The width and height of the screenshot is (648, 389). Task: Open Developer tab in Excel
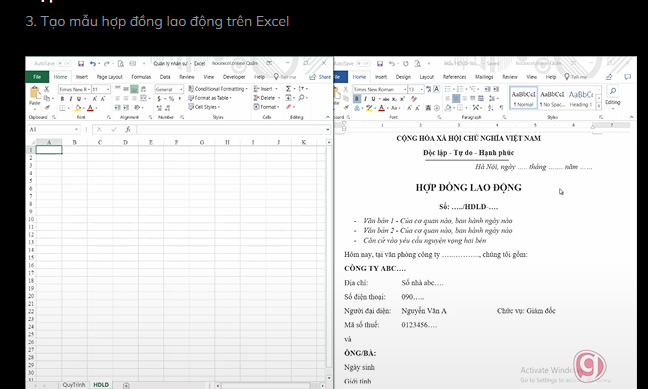234,77
